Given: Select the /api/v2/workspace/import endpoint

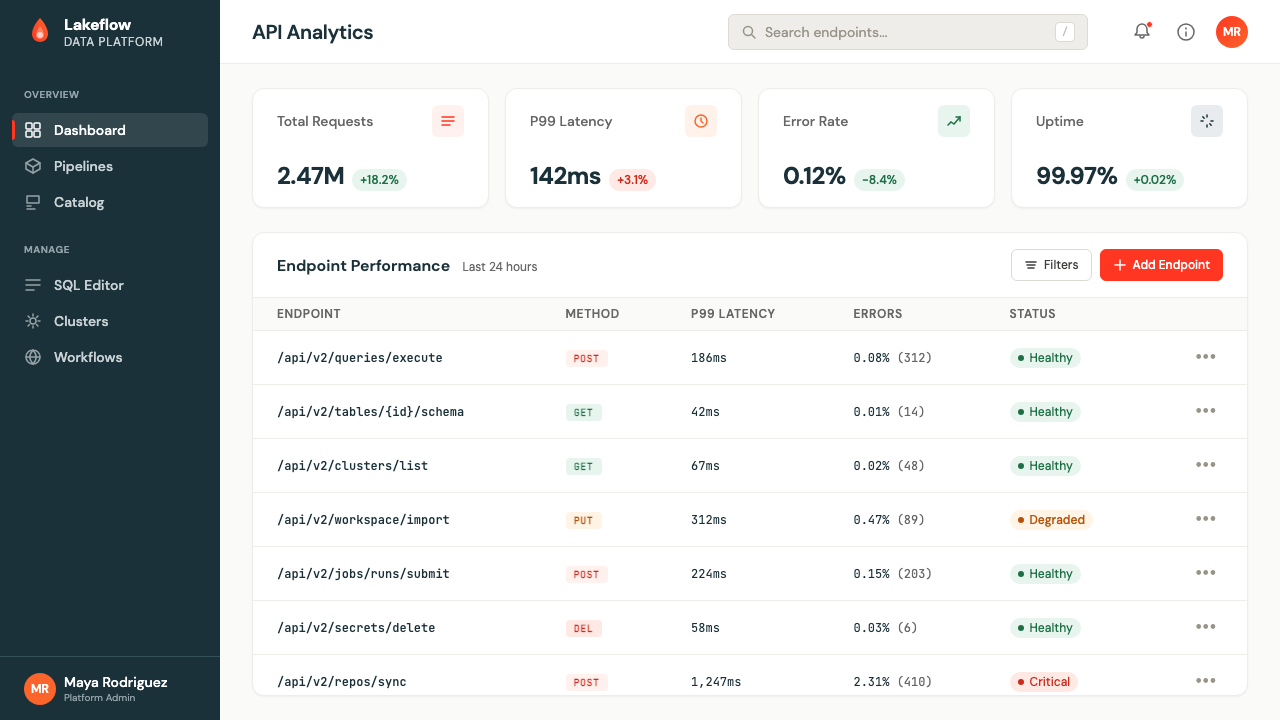Looking at the screenshot, I should point(363,520).
